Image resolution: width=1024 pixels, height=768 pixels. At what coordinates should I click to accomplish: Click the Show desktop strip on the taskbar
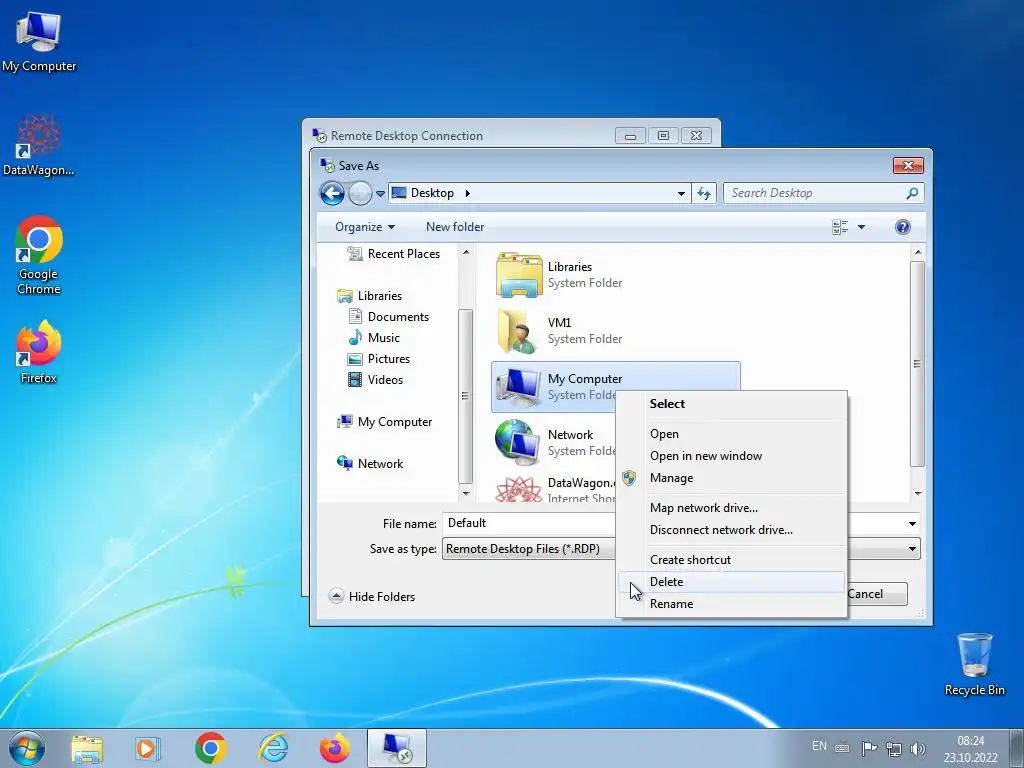(x=1016, y=748)
